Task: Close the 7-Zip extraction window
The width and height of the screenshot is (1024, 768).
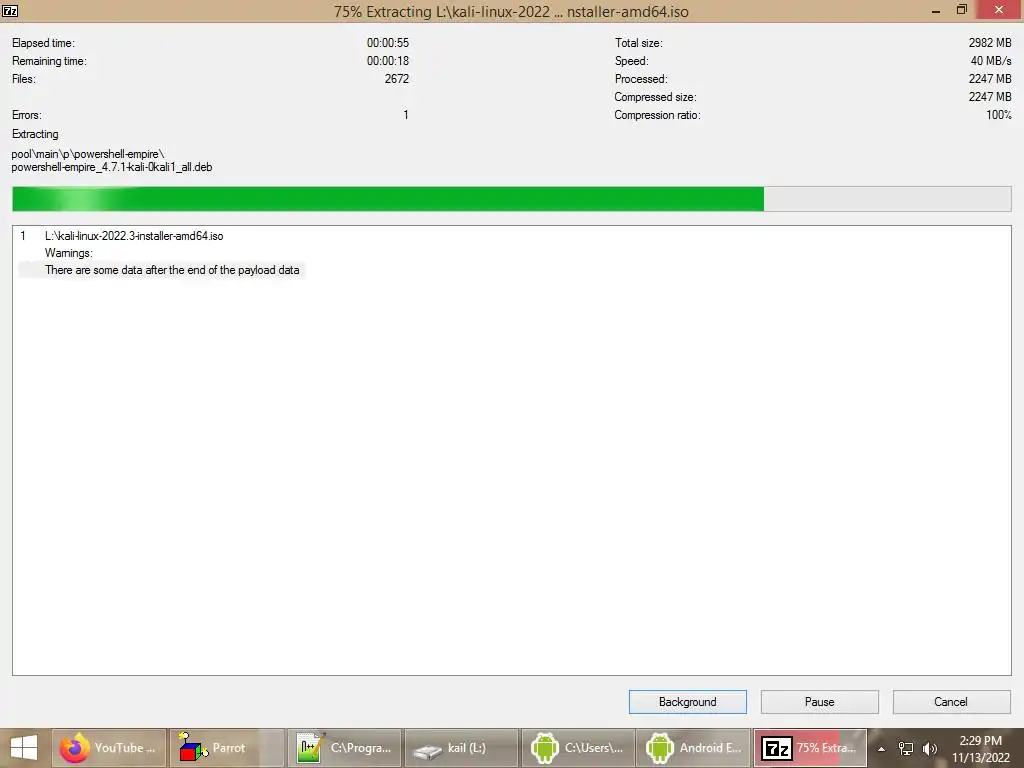Action: 999,10
